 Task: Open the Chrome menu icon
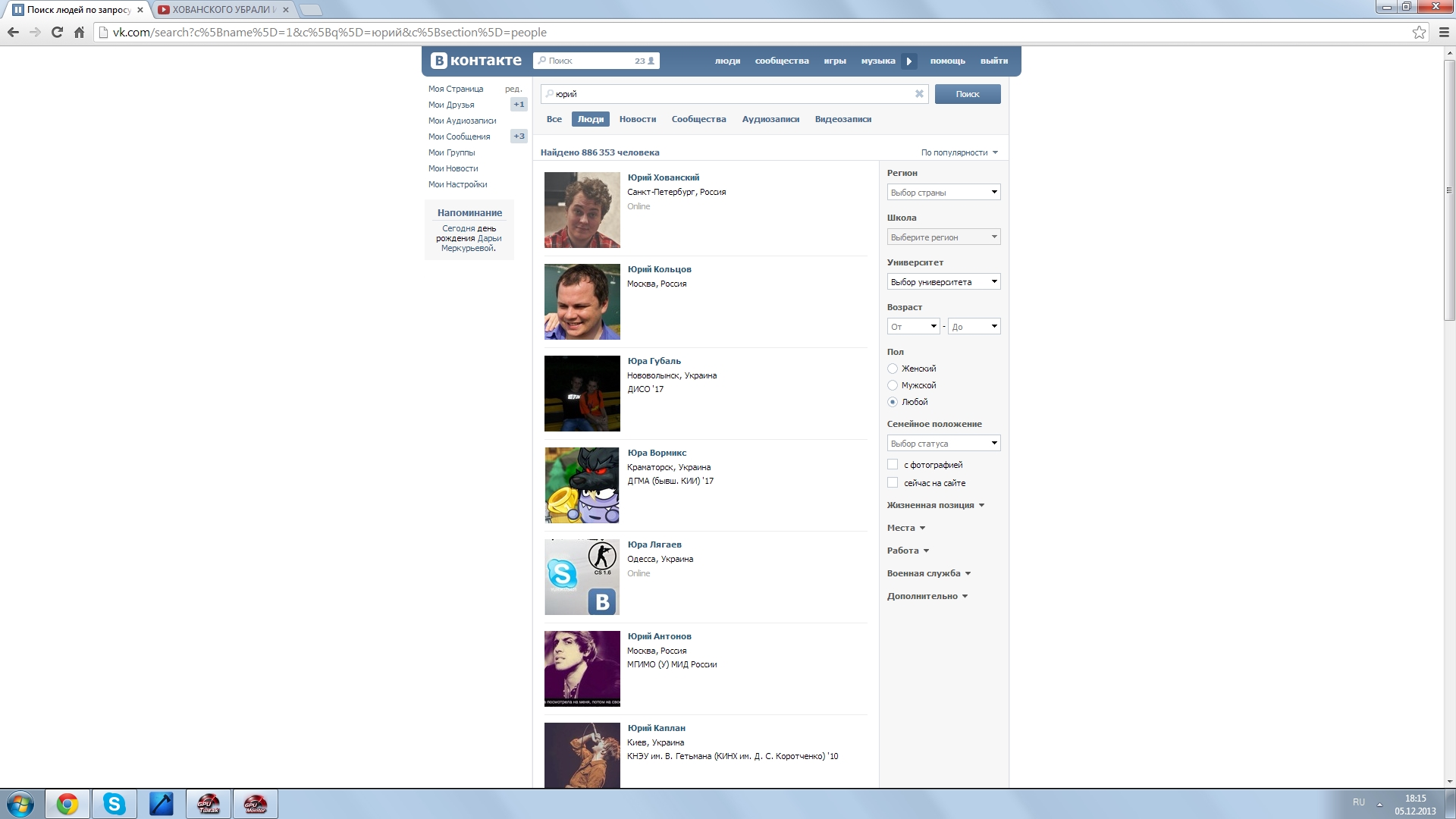pyautogui.click(x=1444, y=32)
